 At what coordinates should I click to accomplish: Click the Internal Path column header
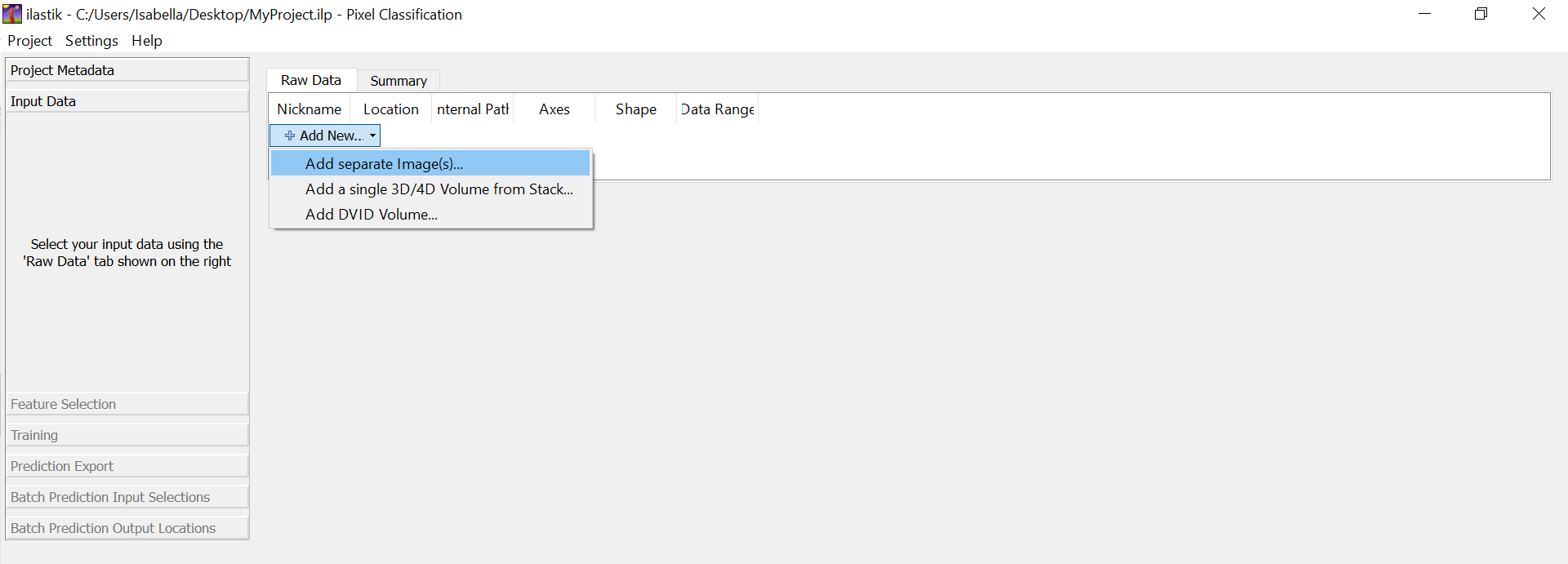473,109
